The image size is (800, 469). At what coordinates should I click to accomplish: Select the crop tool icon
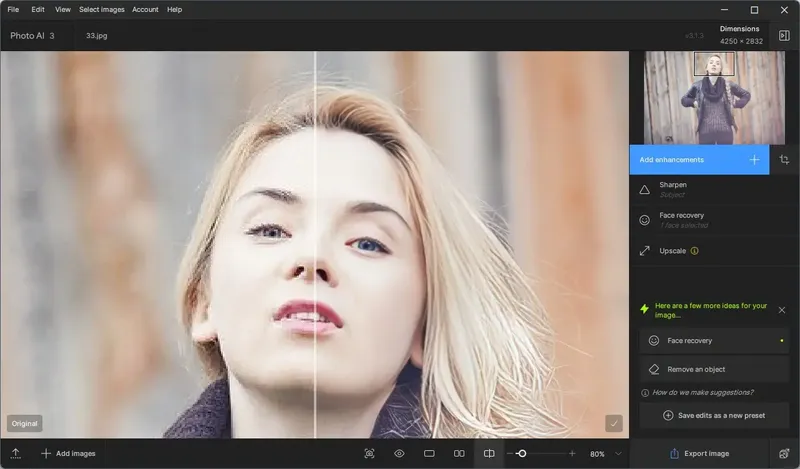pos(784,160)
